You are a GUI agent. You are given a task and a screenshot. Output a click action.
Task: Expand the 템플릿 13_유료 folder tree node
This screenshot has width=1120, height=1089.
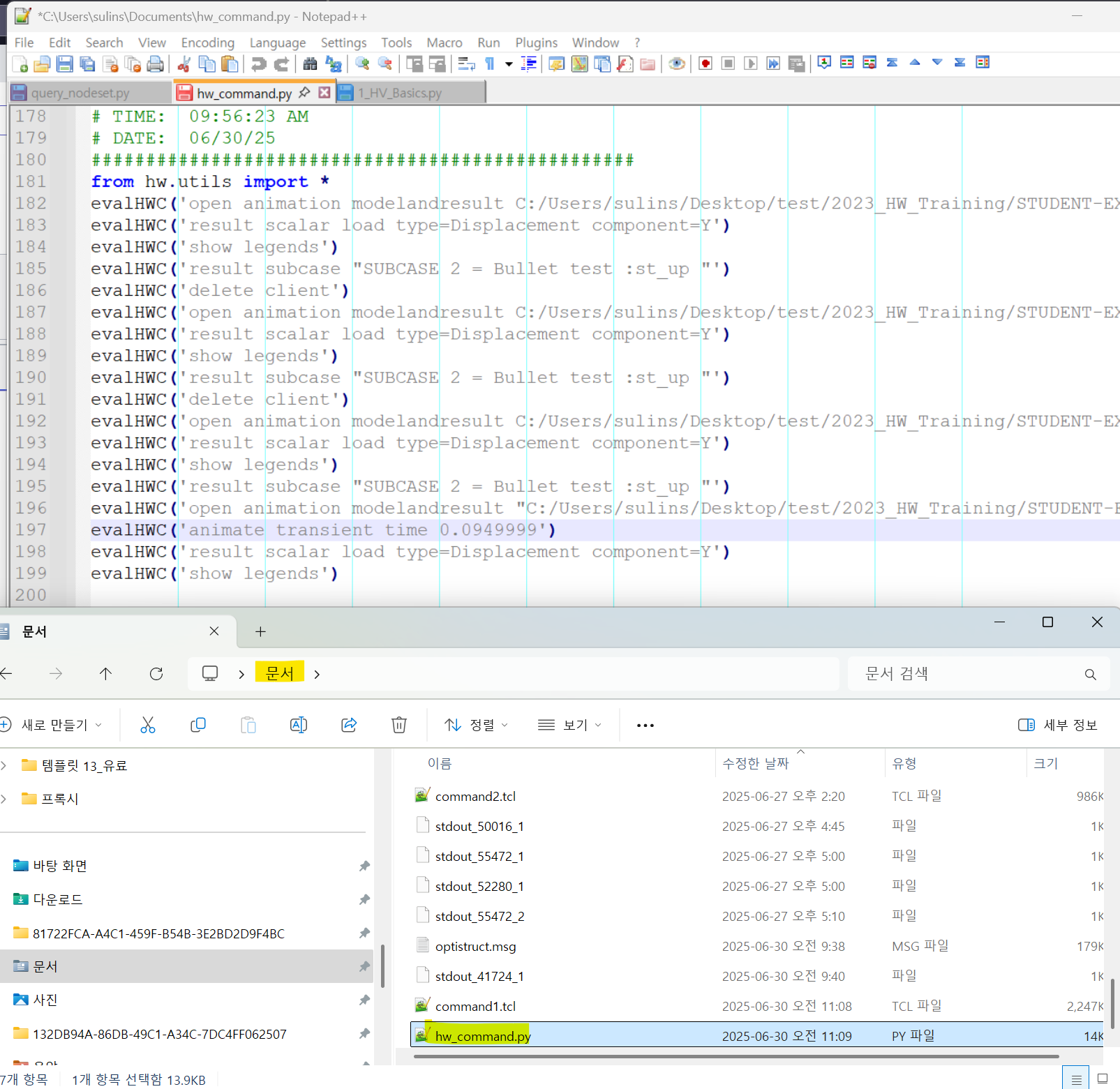tap(4, 765)
